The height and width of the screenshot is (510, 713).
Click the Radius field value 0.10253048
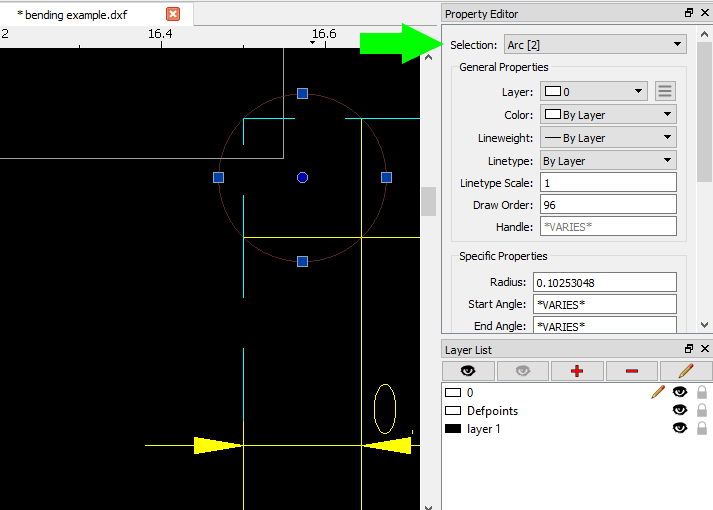pos(605,283)
